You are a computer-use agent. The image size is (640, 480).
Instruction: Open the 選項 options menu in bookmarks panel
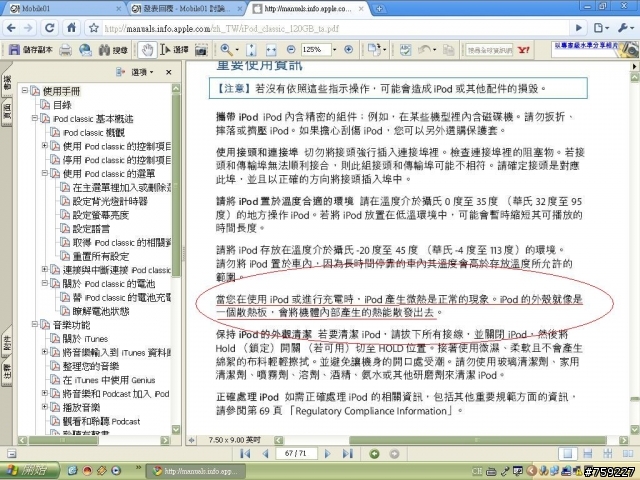pyautogui.click(x=139, y=72)
